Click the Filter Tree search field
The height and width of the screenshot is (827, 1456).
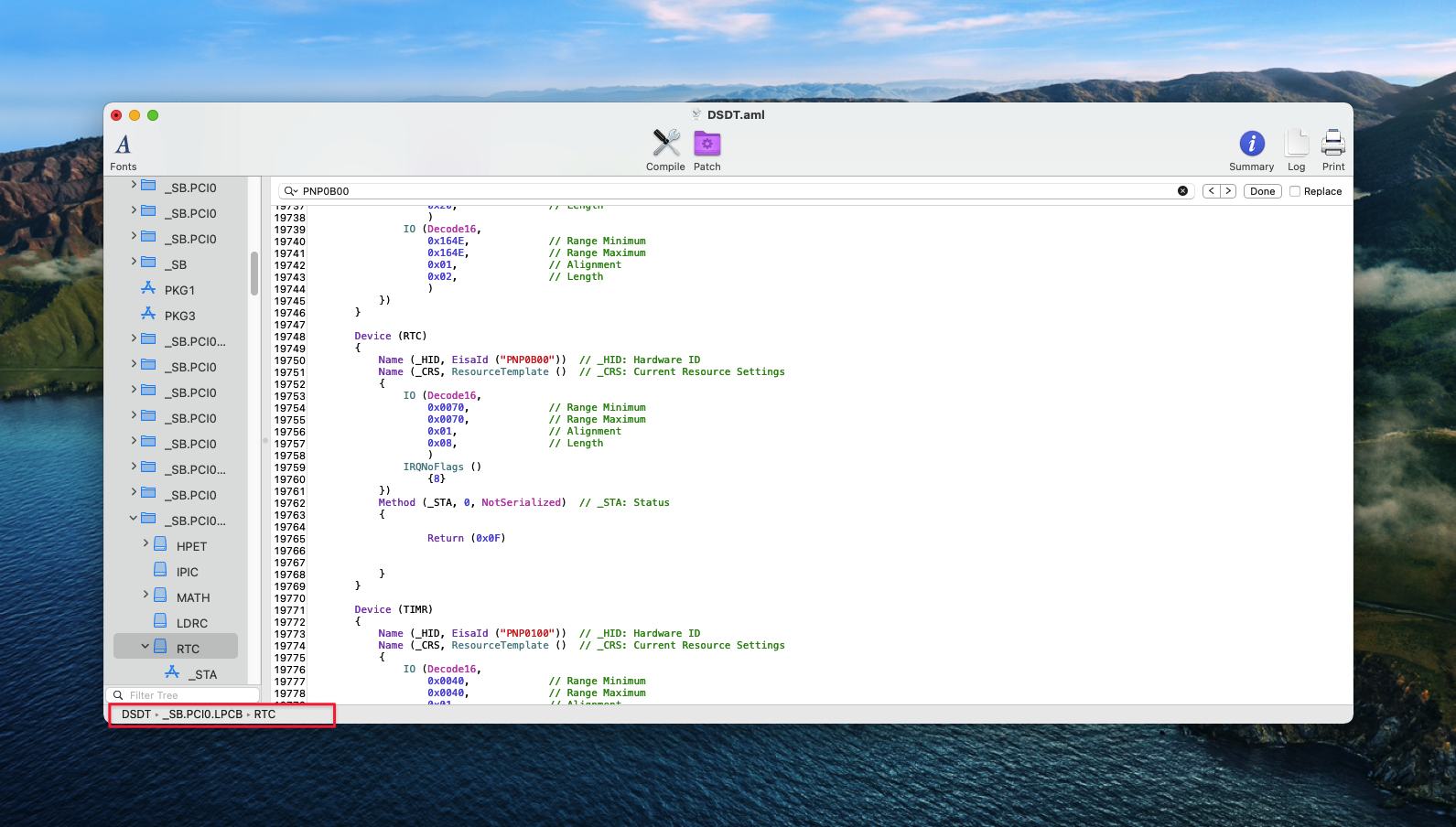click(188, 695)
